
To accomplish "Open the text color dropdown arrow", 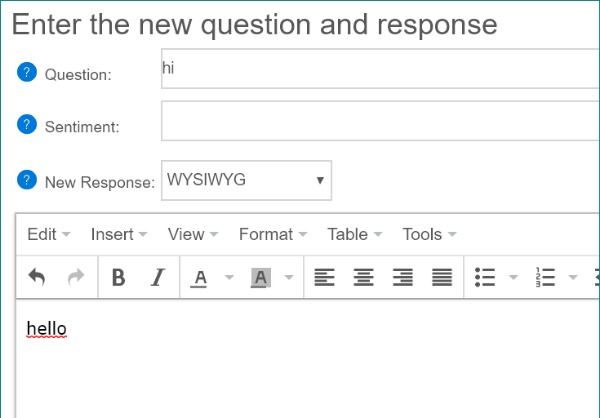I will 228,278.
